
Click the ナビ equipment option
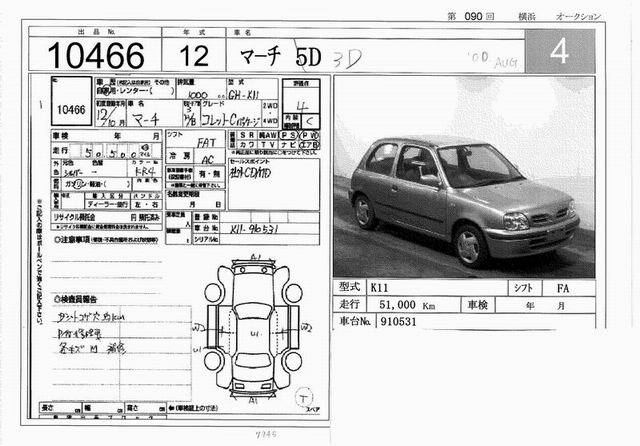pos(288,144)
